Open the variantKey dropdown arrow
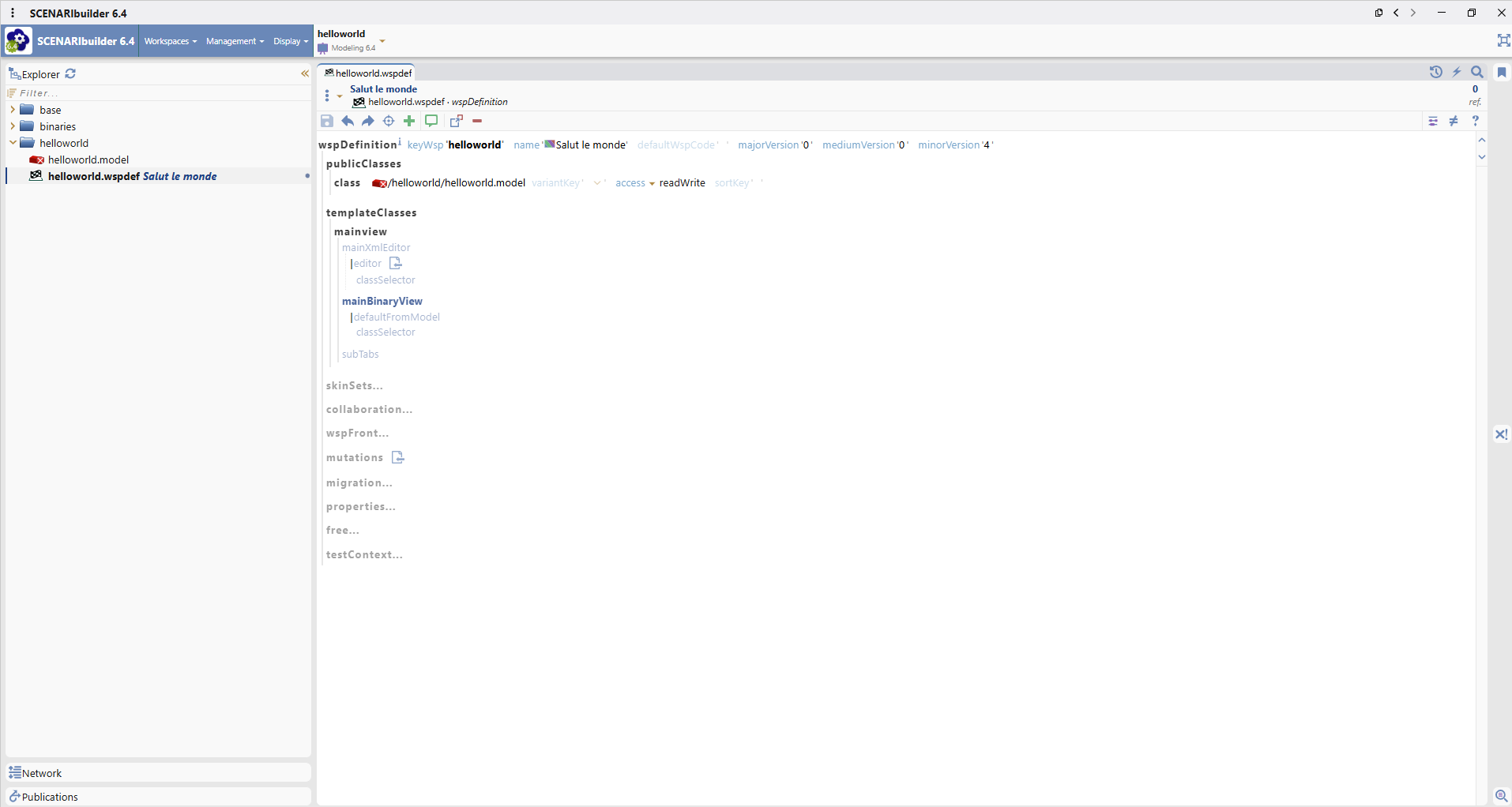The height and width of the screenshot is (807, 1512). (x=598, y=182)
